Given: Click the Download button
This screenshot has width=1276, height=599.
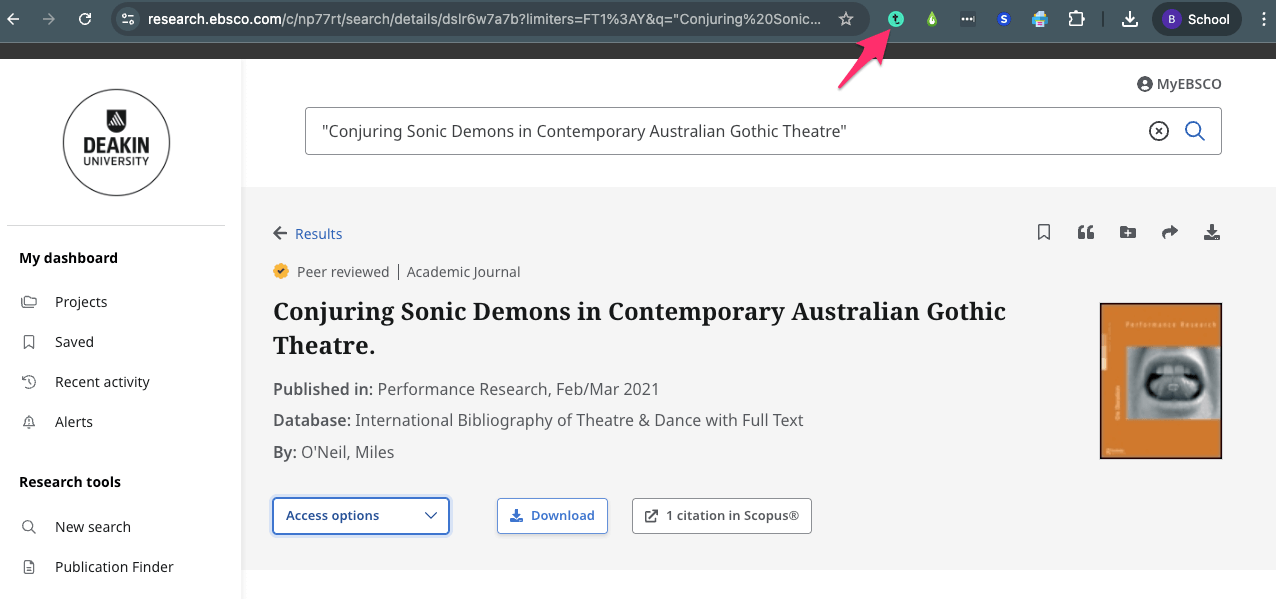Looking at the screenshot, I should [x=552, y=516].
